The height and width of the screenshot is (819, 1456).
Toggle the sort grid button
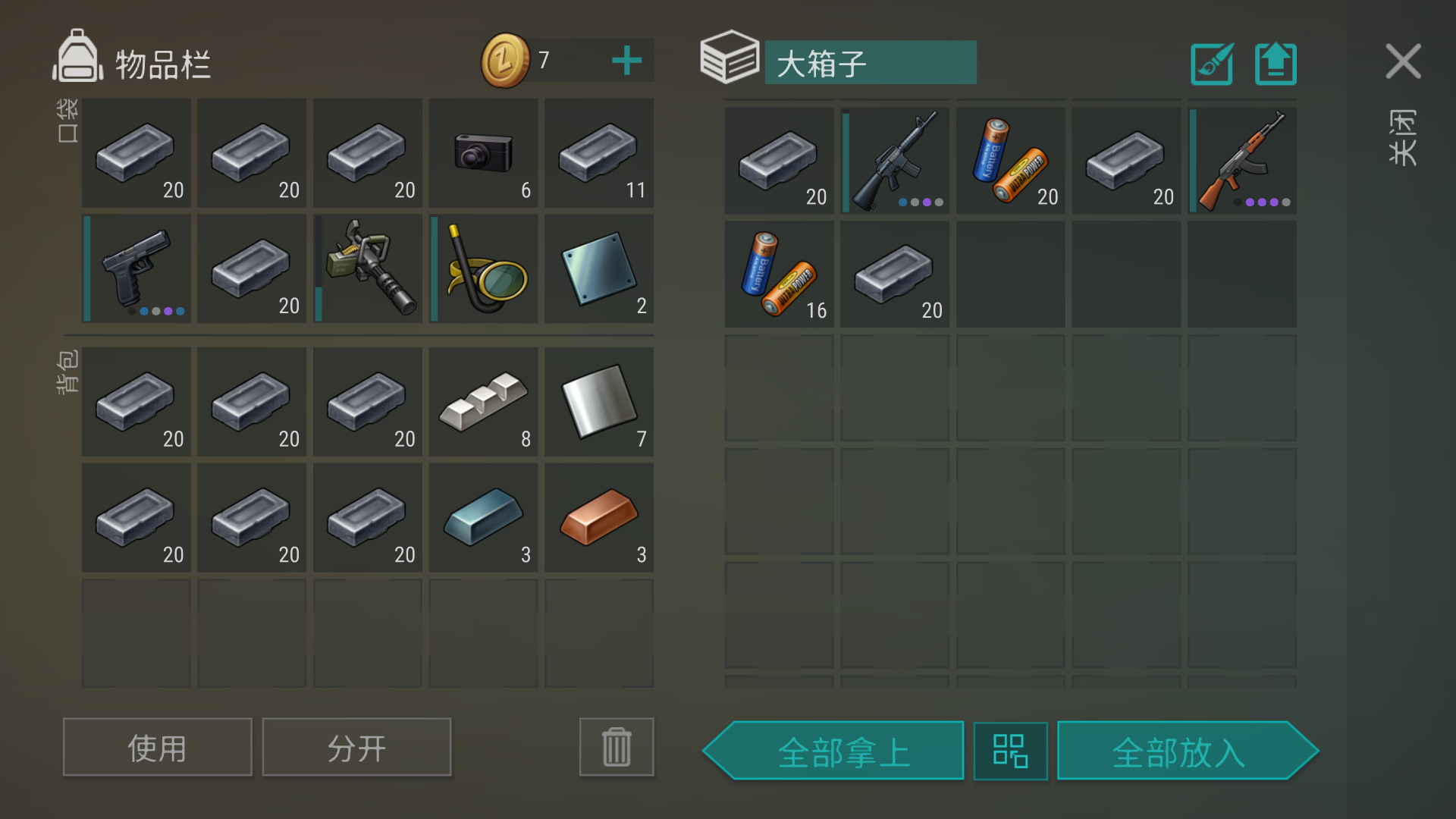(x=1011, y=751)
